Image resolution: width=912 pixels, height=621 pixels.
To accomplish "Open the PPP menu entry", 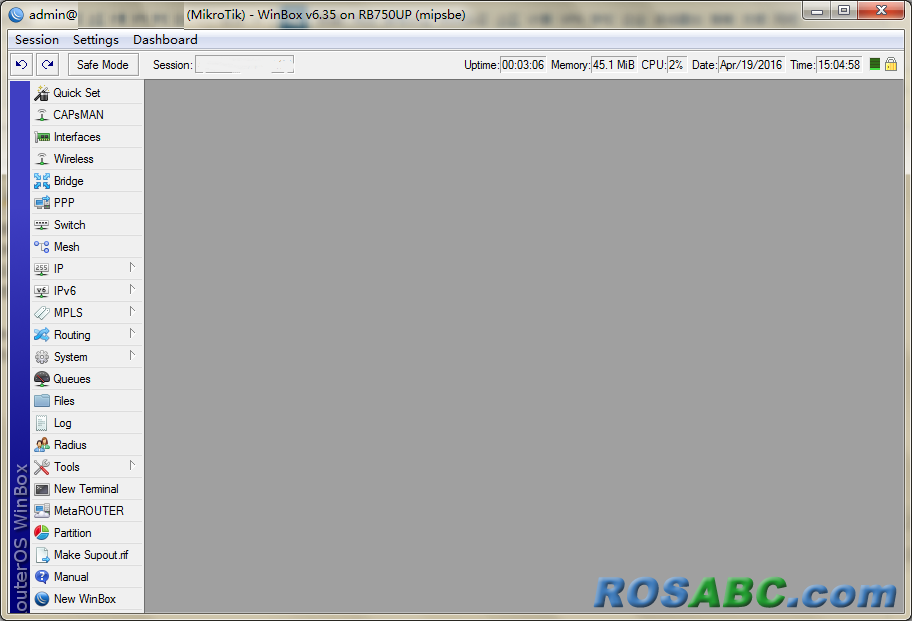I will (x=86, y=203).
